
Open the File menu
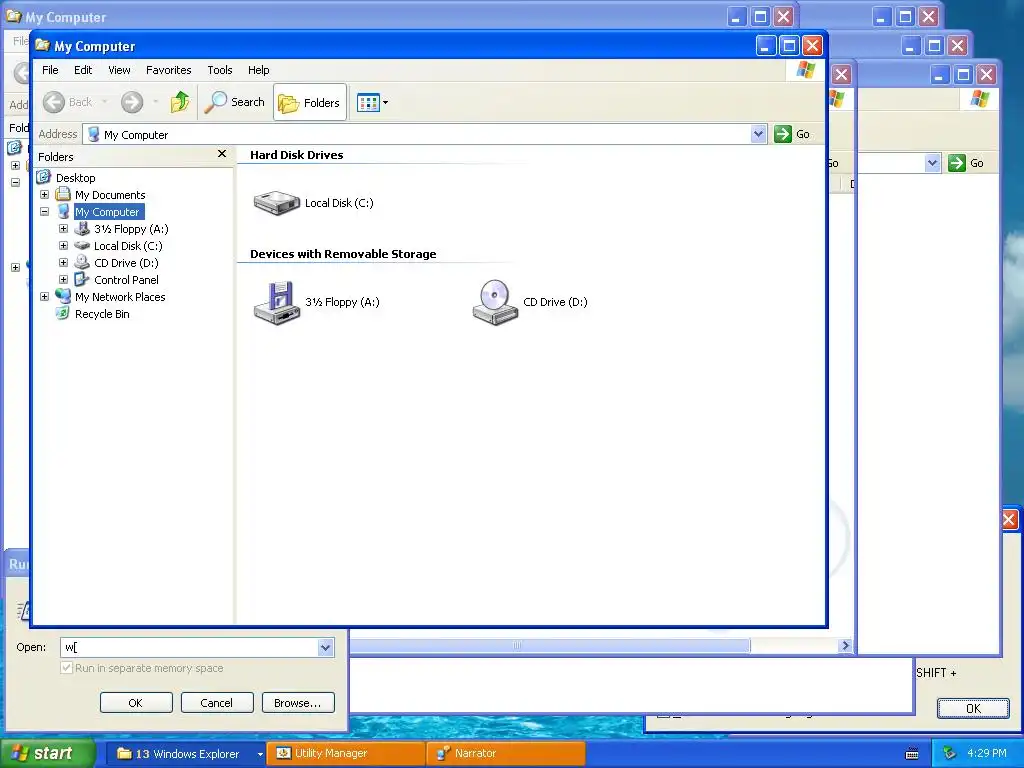pyautogui.click(x=50, y=70)
